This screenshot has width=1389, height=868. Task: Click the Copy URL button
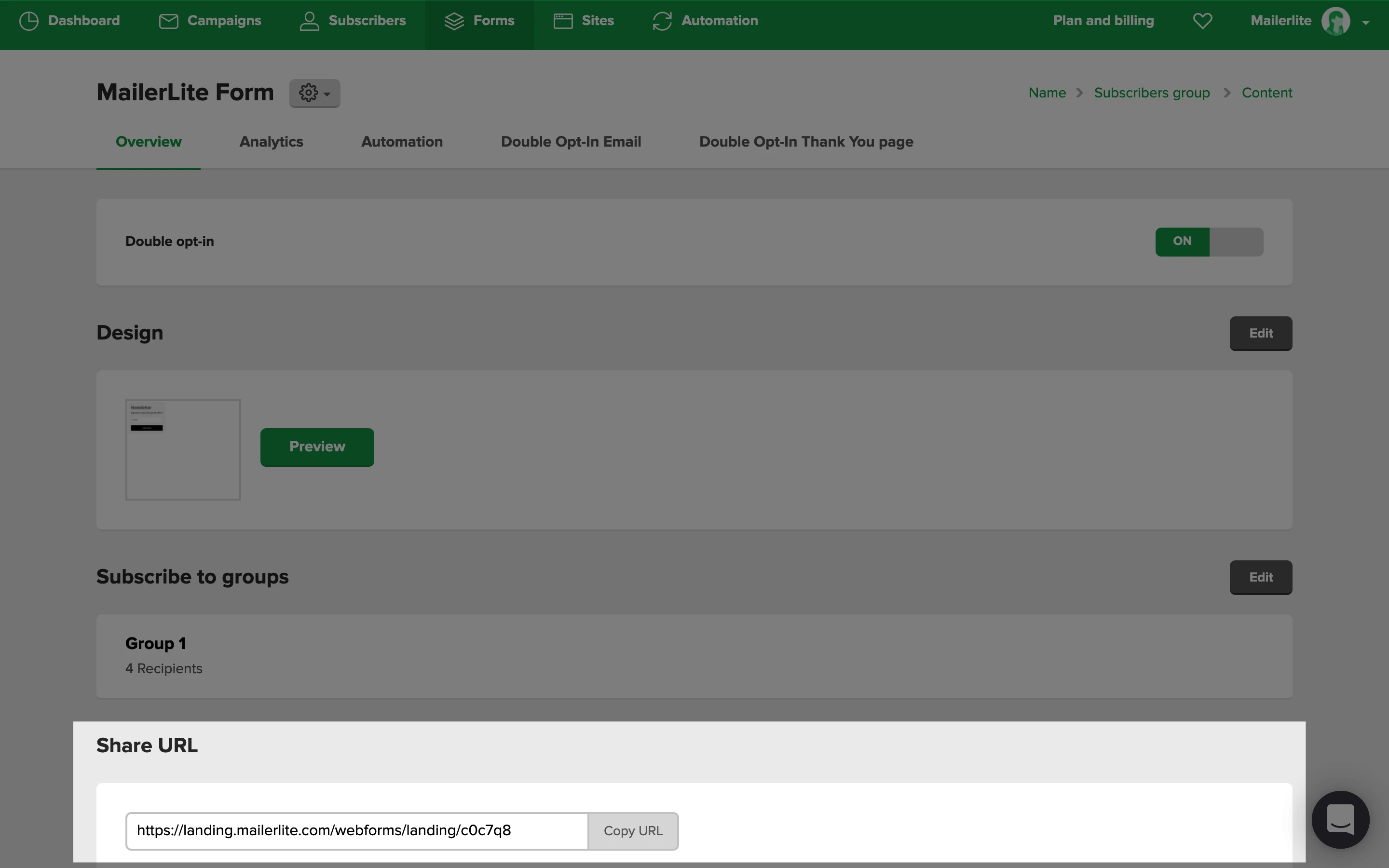tap(633, 831)
